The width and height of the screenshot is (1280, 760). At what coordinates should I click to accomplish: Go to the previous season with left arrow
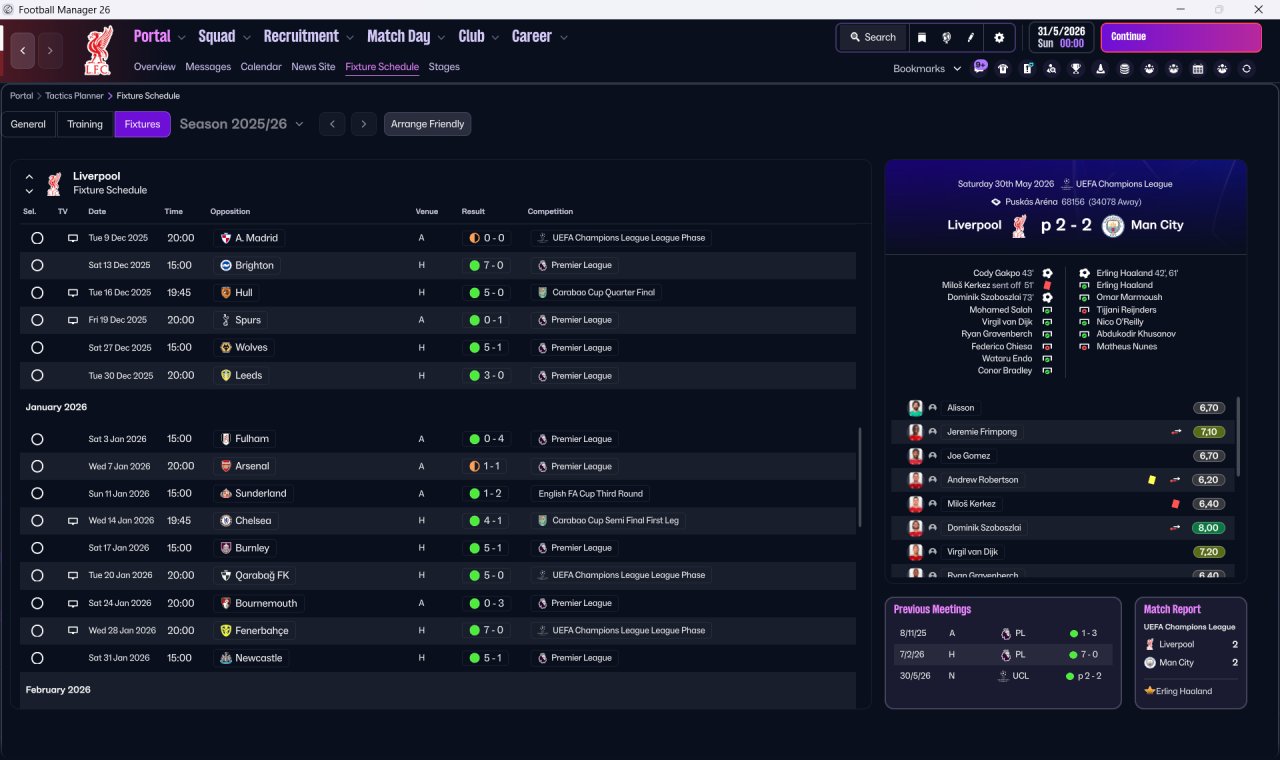(x=332, y=124)
